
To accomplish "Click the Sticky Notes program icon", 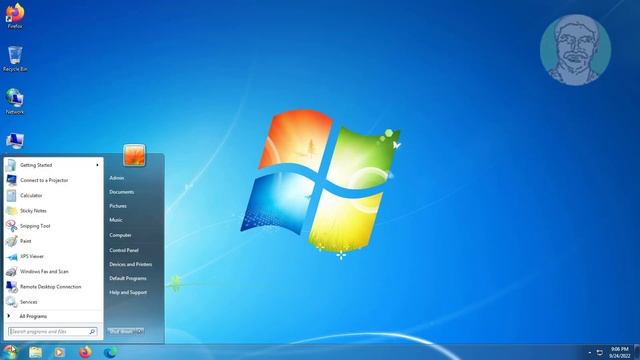I will point(11,211).
